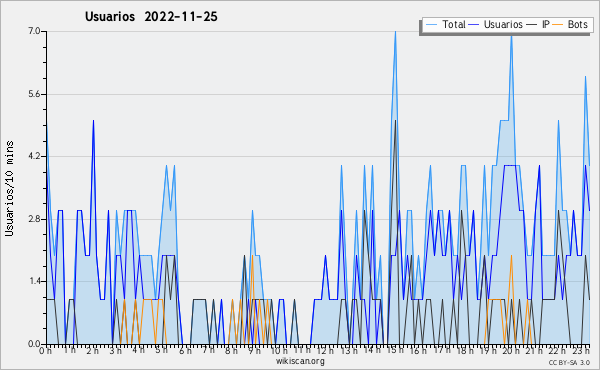The width and height of the screenshot is (600, 370).
Task: Click the 'CC BY-SA 3.0' license text
Action: tap(569, 363)
